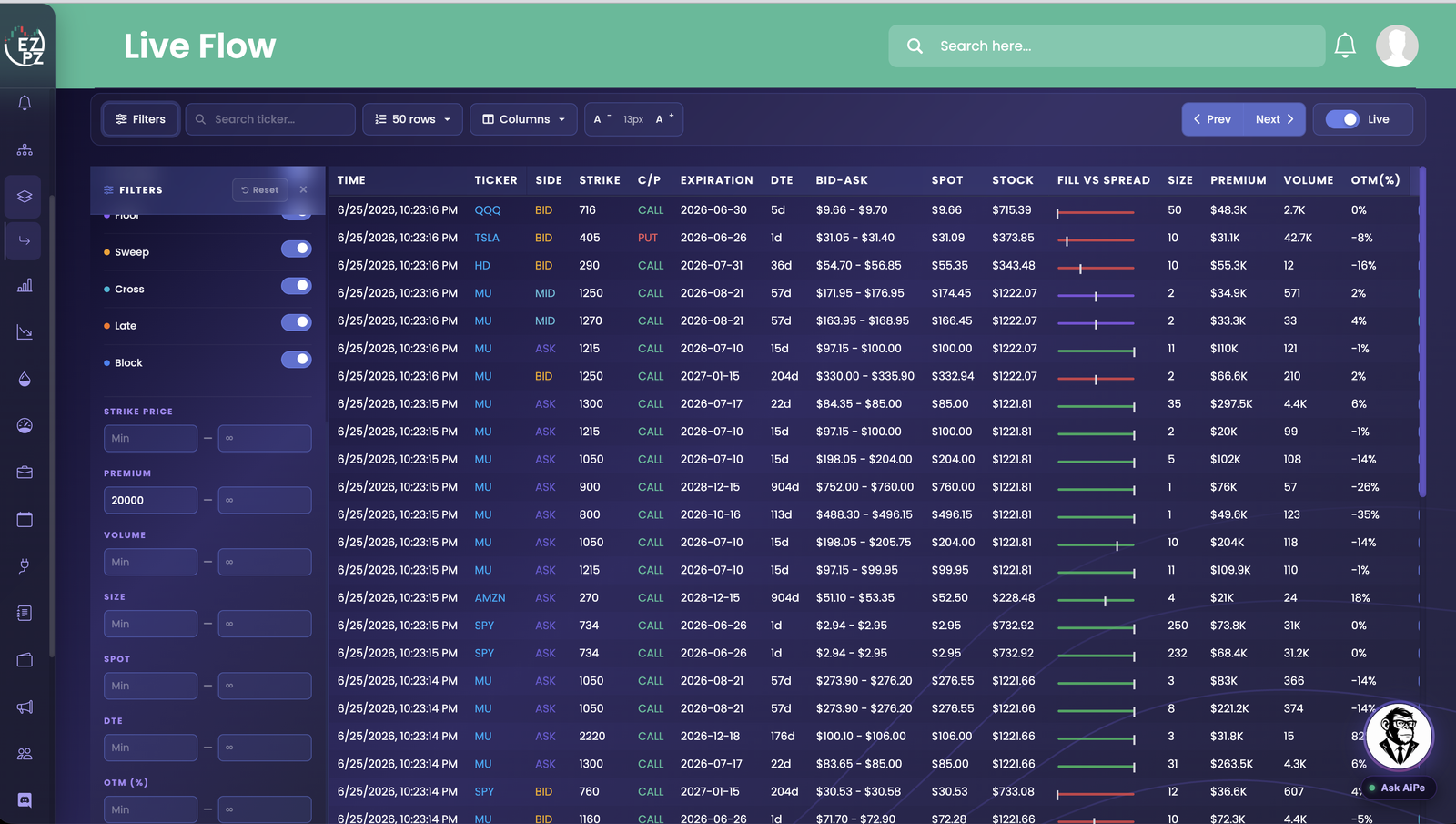
Task: Open the gauge dashboard sidebar icon
Action: tap(25, 425)
